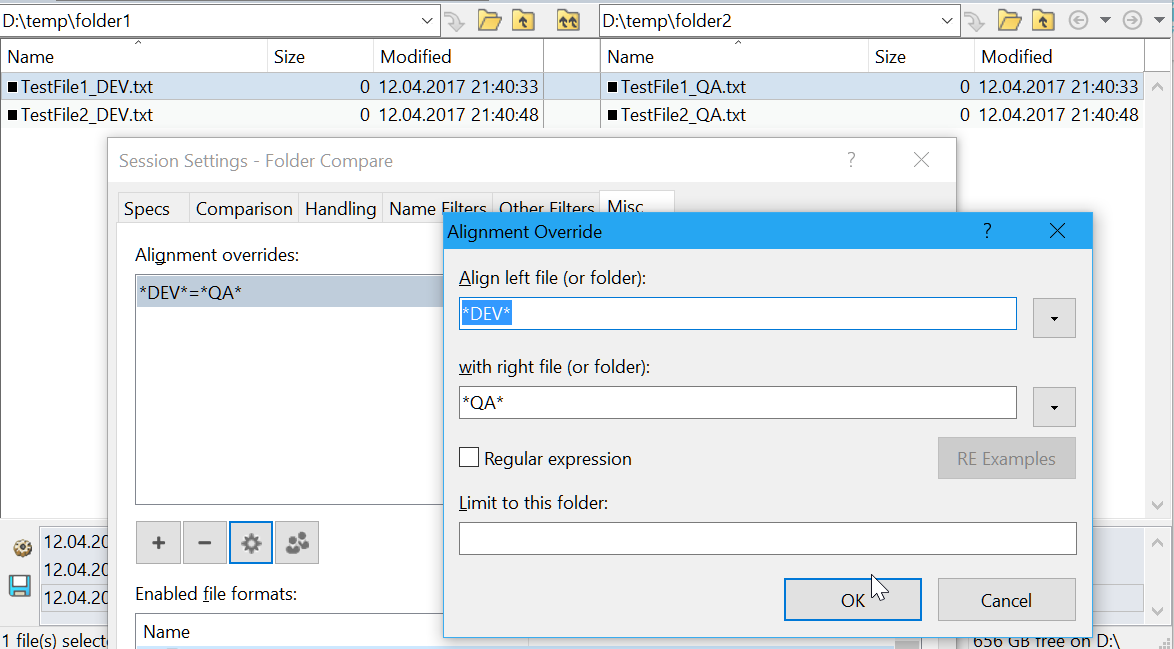This screenshot has width=1174, height=649.
Task: Click the file list scrollbar down arrow
Action: pos(1158,505)
